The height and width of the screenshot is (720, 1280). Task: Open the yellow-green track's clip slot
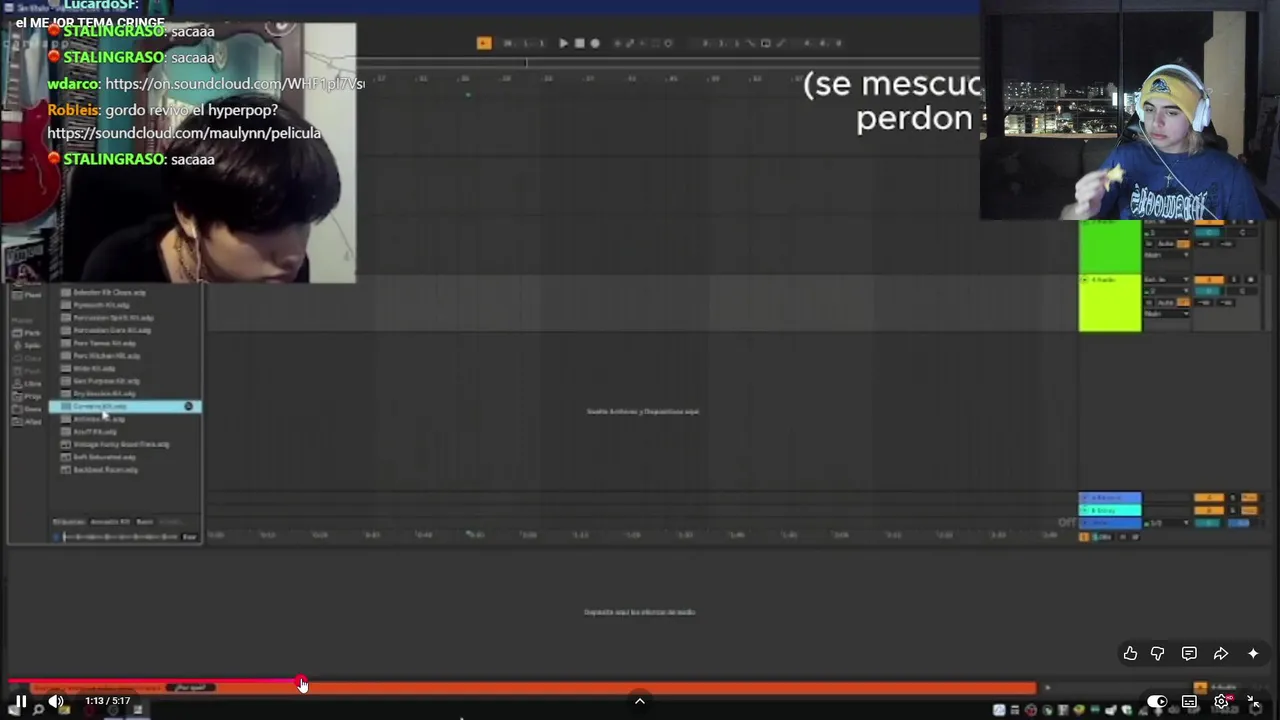coord(1110,303)
